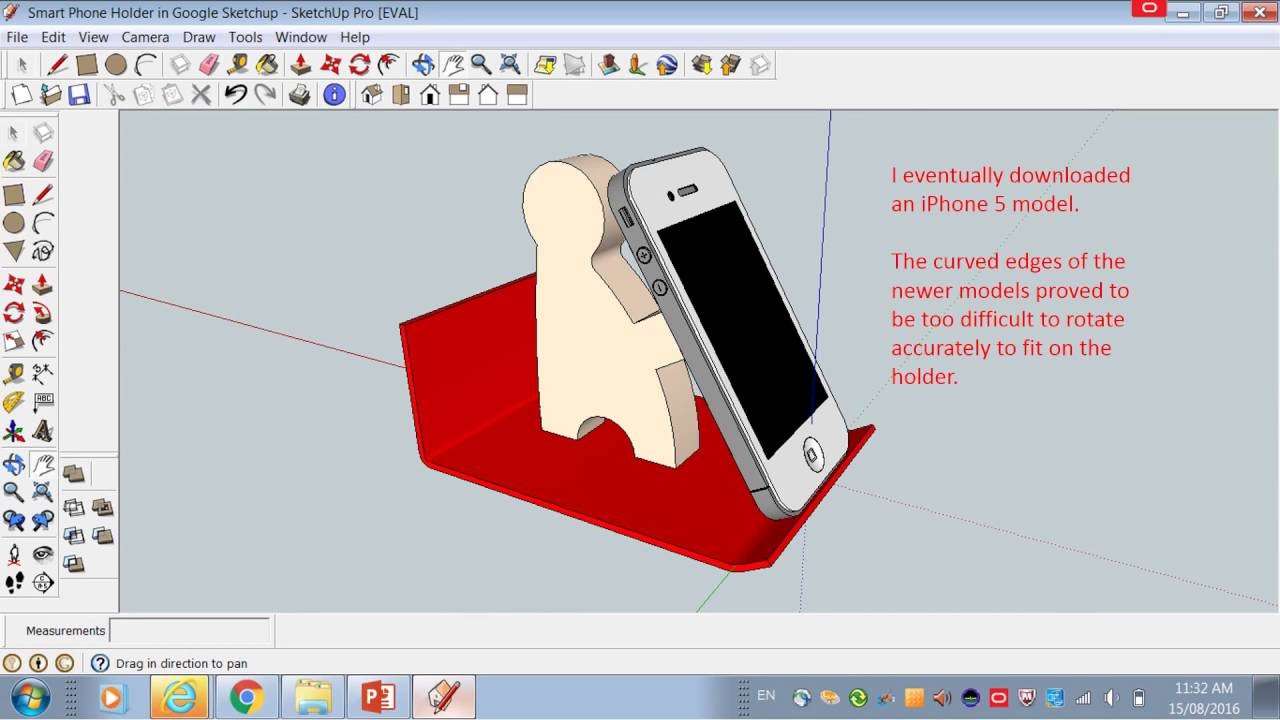
Task: Click the Copy icon in the standard toolbar
Action: (x=143, y=95)
